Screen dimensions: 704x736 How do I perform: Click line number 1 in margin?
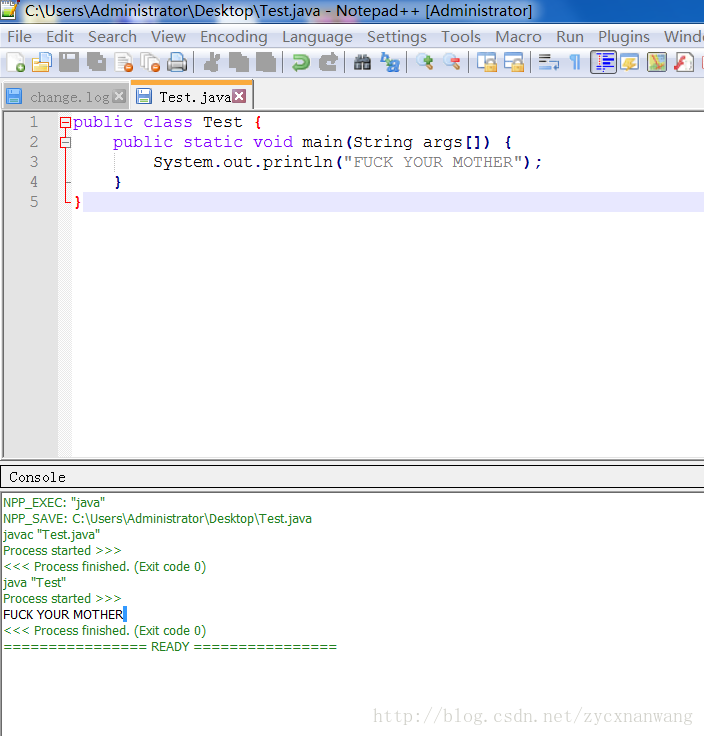(34, 123)
